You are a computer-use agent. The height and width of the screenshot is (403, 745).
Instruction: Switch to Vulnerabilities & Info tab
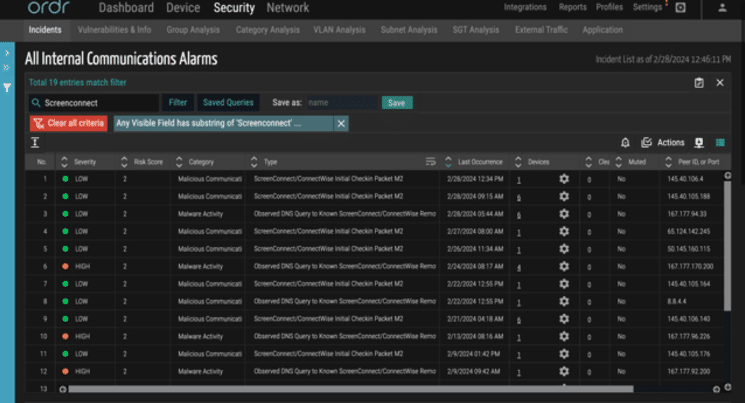[x=114, y=30]
